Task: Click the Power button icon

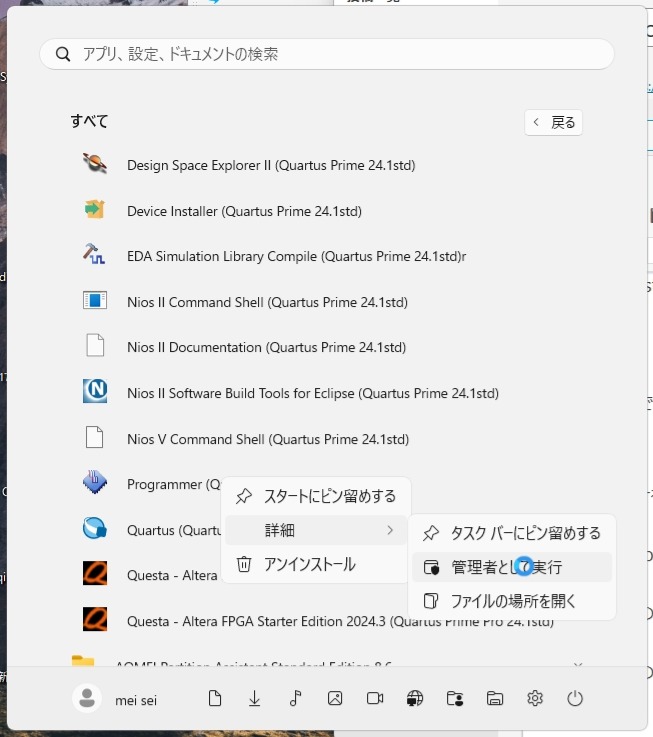Action: click(574, 698)
